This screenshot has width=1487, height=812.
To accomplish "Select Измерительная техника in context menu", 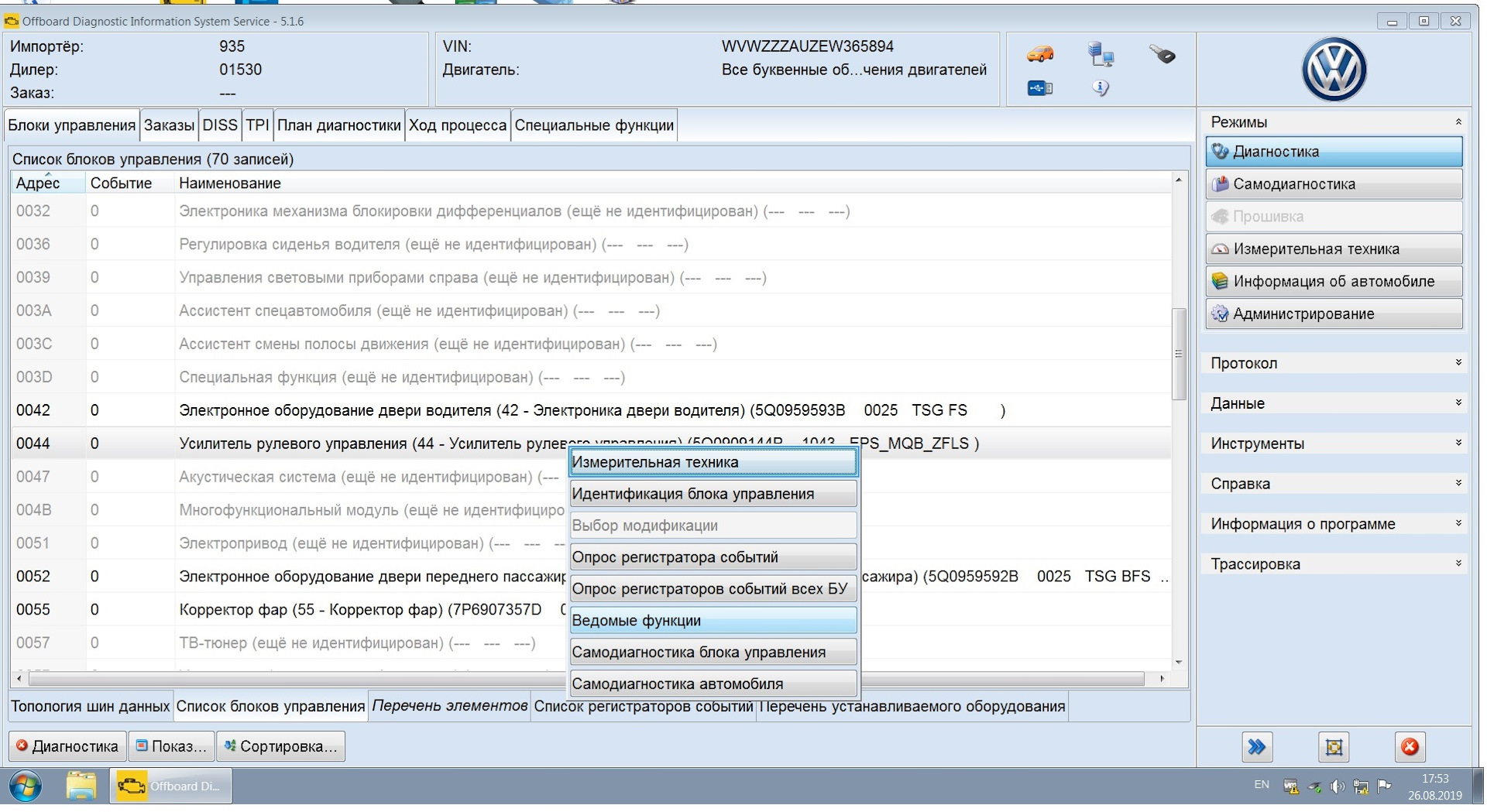I will [713, 462].
